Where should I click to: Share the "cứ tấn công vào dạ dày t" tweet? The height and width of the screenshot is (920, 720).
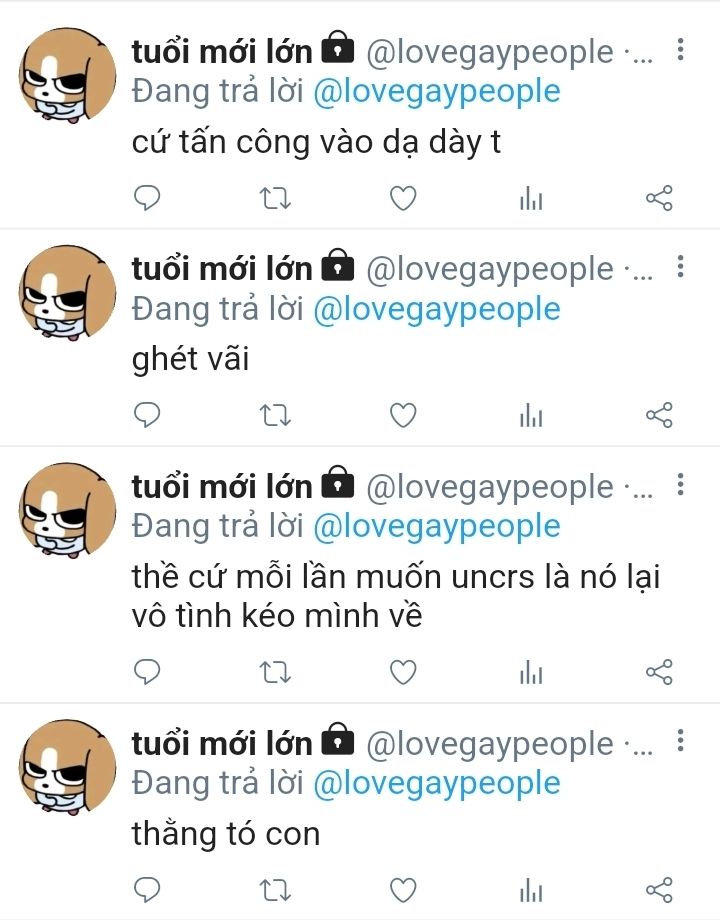point(659,198)
